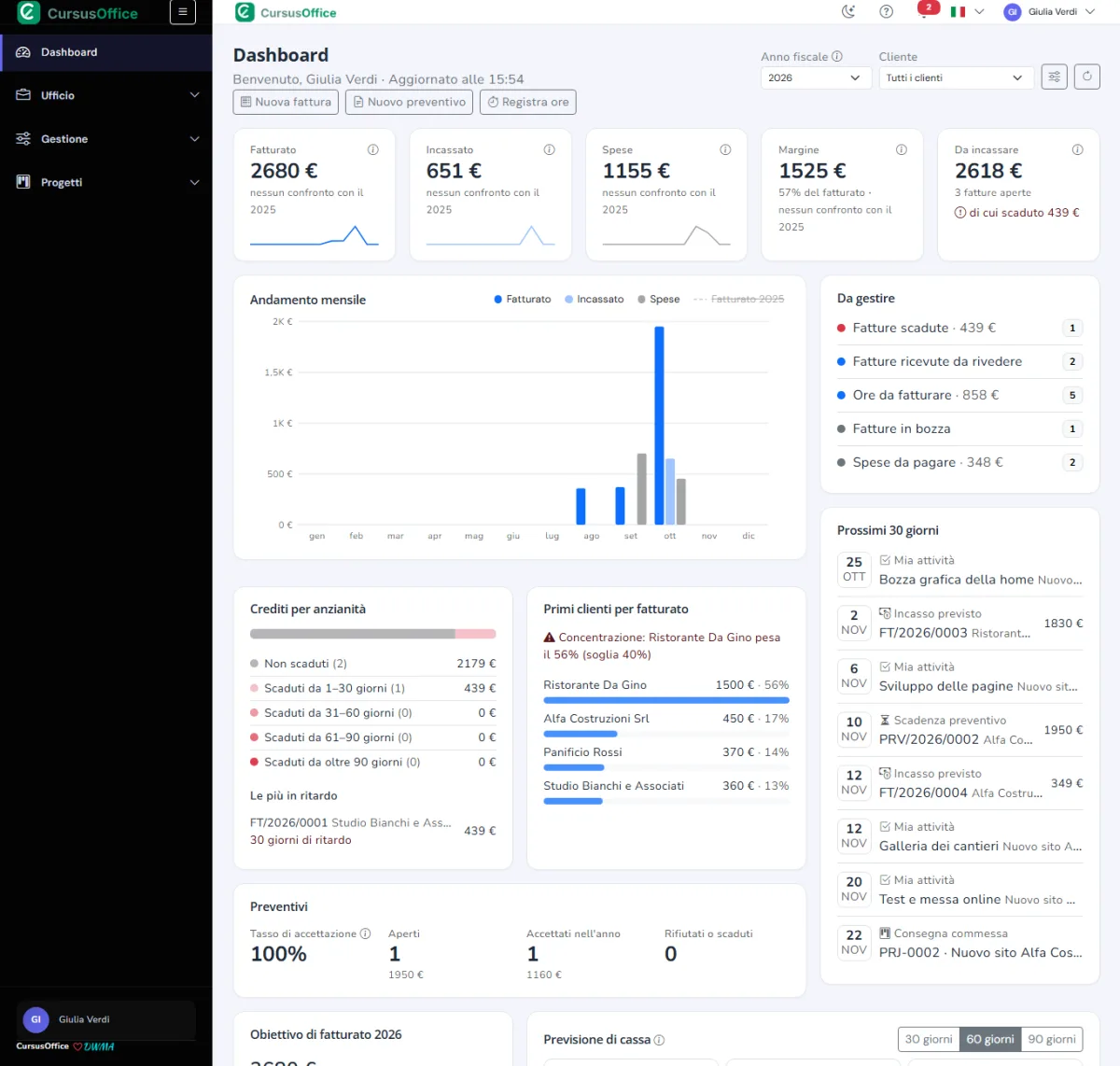Open Fatture in bozza row
The width and height of the screenshot is (1120, 1066).
959,428
